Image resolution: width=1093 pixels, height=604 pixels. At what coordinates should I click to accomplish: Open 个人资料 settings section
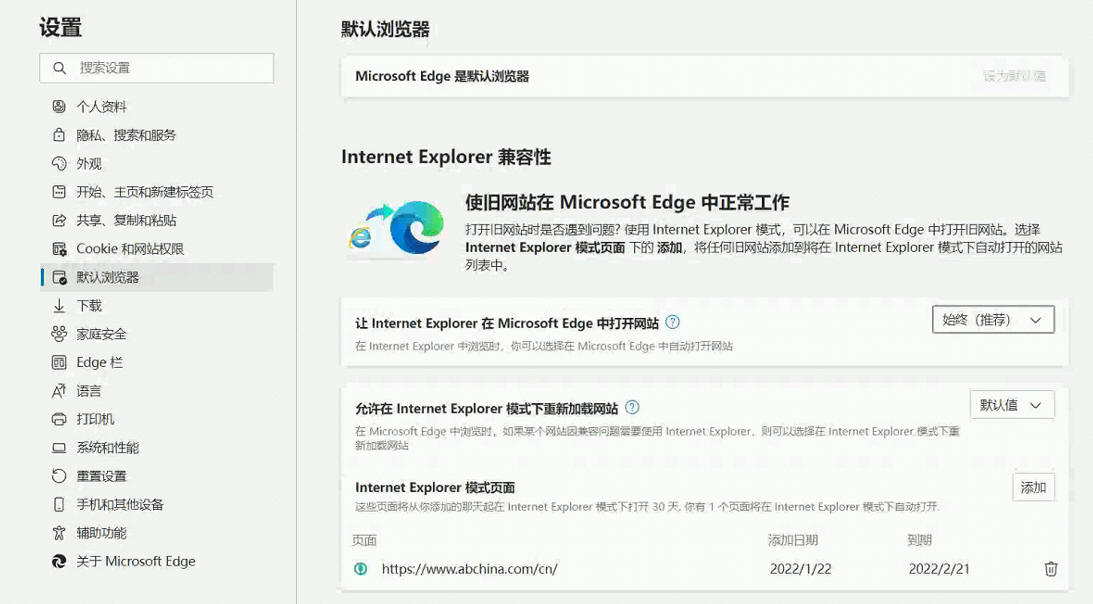[x=101, y=107]
